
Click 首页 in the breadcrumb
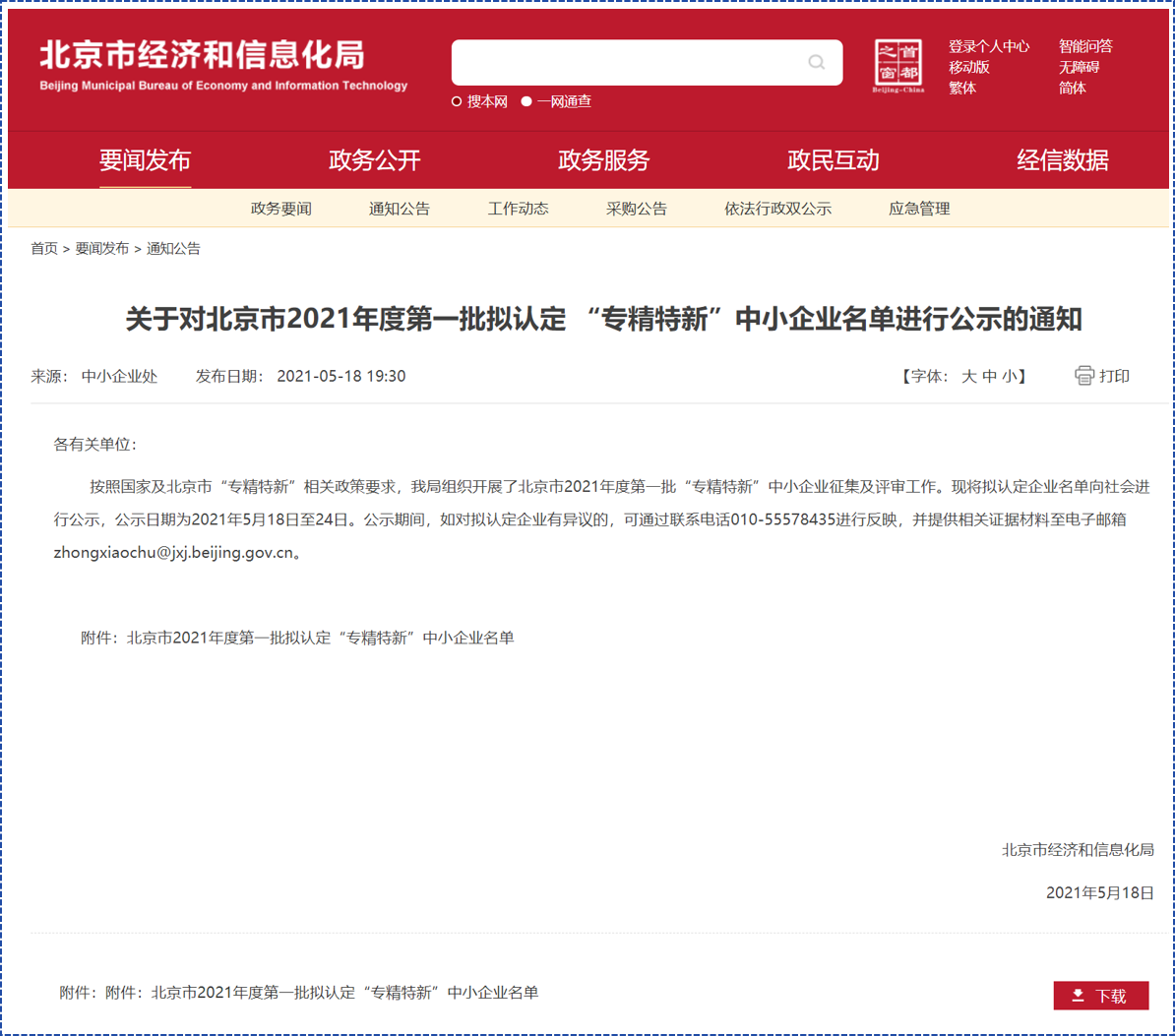(x=44, y=249)
